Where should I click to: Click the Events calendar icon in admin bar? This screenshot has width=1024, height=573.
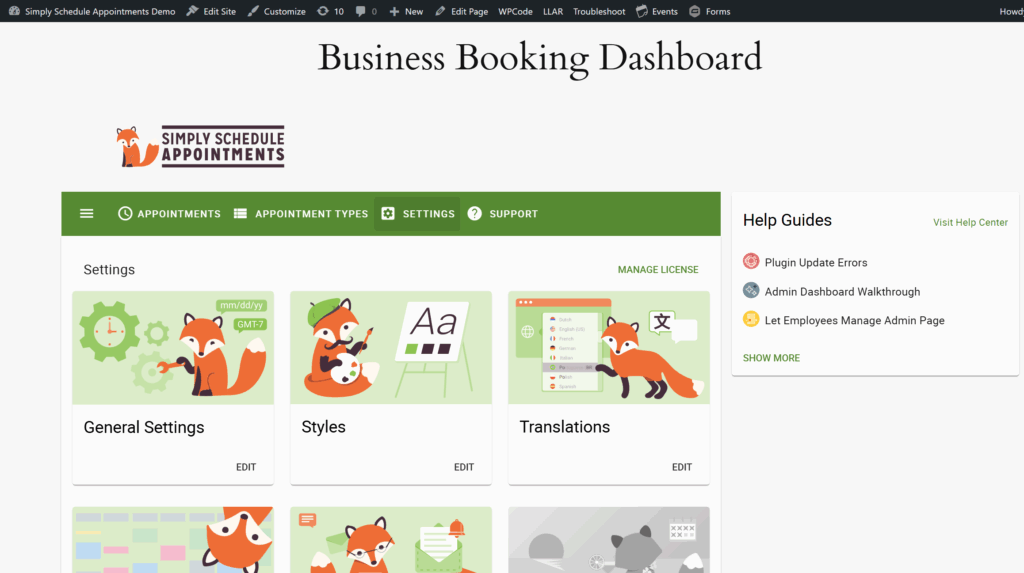click(x=642, y=11)
